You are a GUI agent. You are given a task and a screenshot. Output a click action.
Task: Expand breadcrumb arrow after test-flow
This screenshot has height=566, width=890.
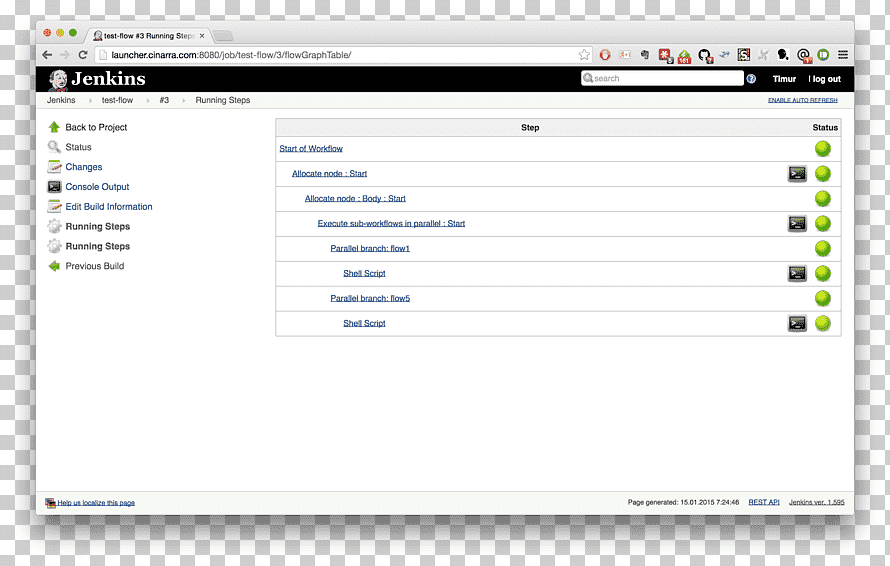coord(148,100)
